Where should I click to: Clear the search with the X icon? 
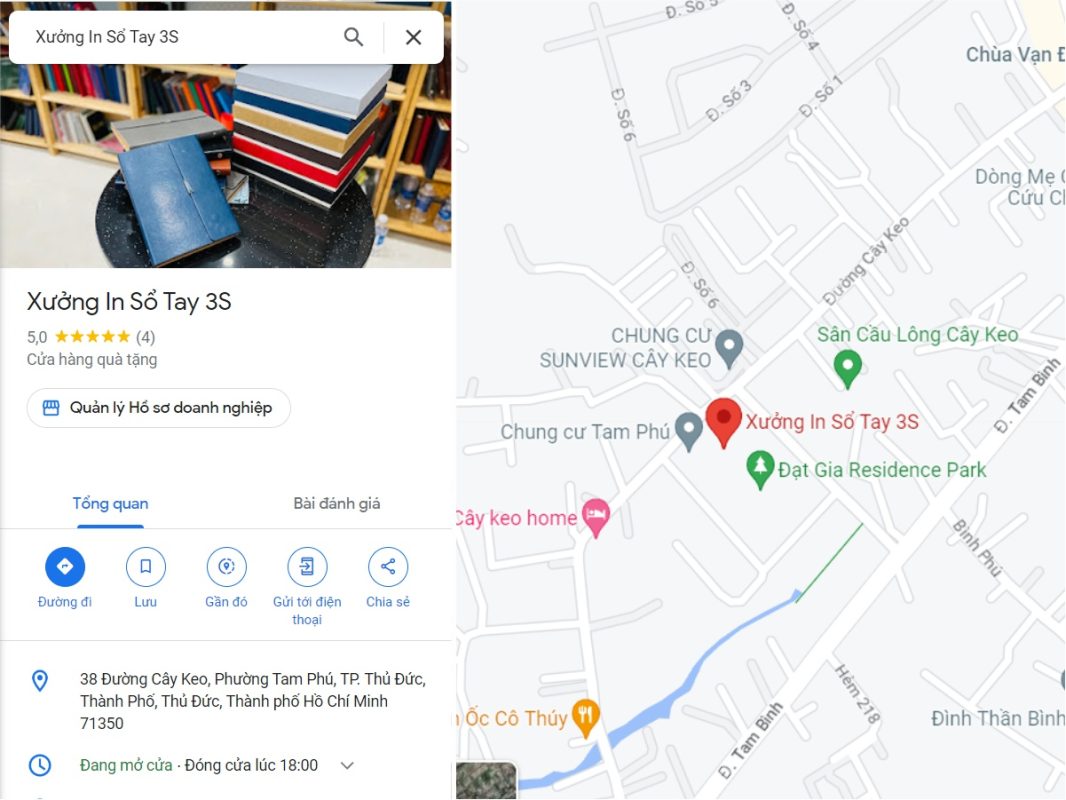point(413,37)
